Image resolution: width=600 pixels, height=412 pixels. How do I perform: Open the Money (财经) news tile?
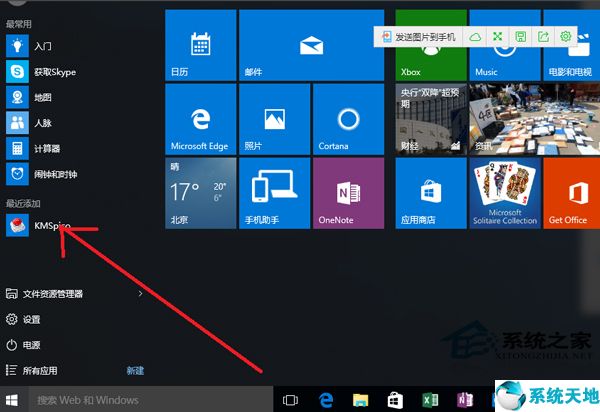(x=431, y=119)
